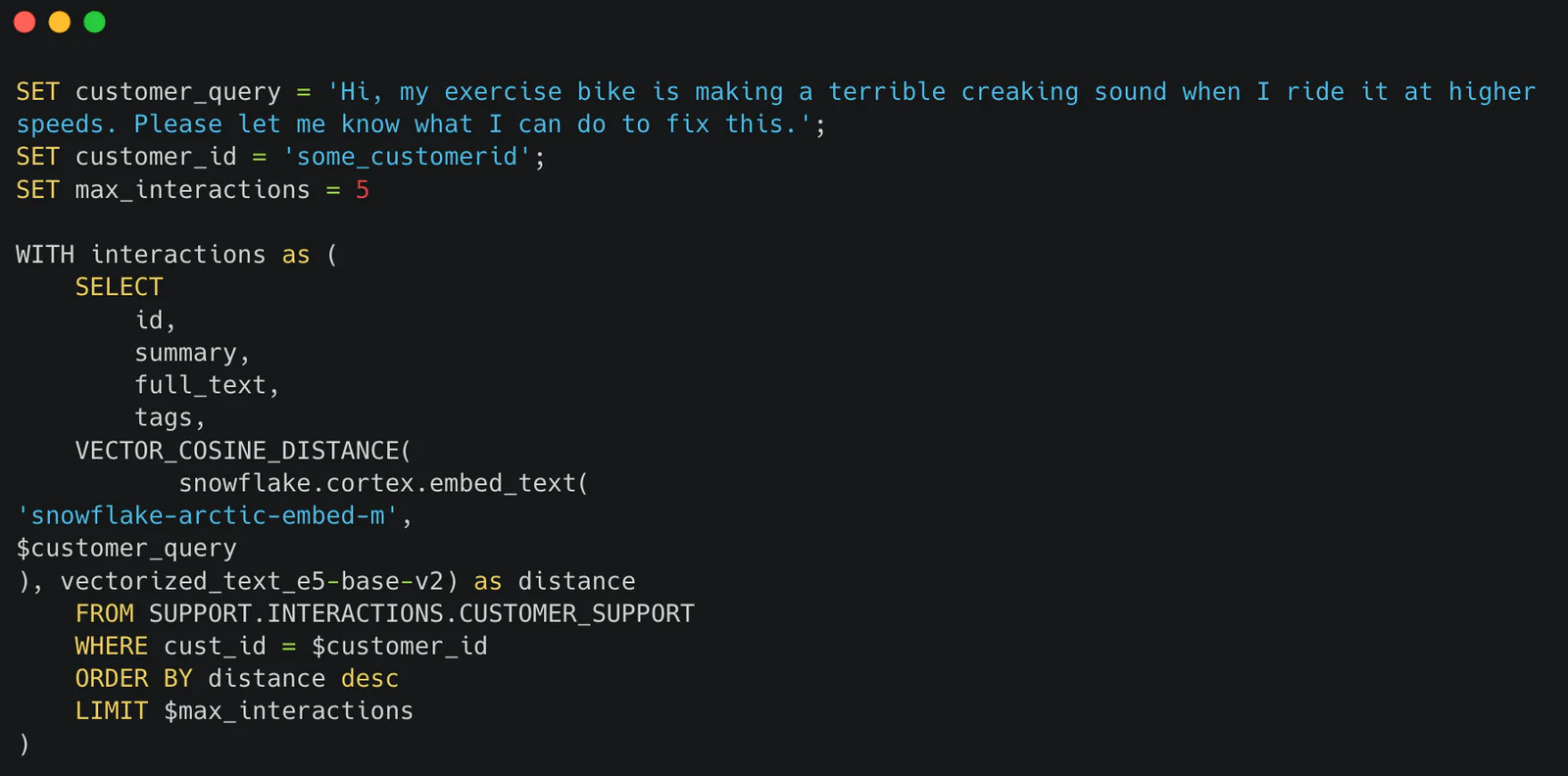Click the tags column name

(164, 418)
